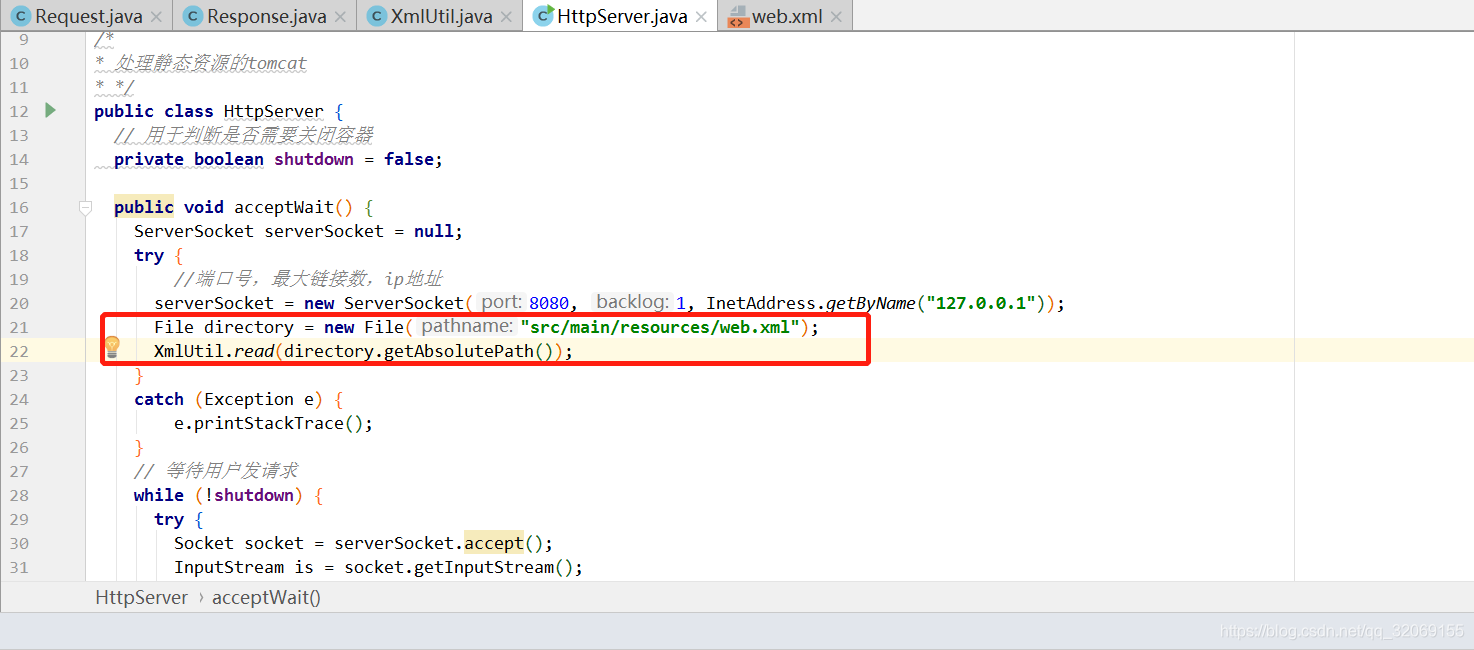Image resolution: width=1474 pixels, height=650 pixels.
Task: Click the "src/main/resources/web.xml" path string
Action: [660, 327]
